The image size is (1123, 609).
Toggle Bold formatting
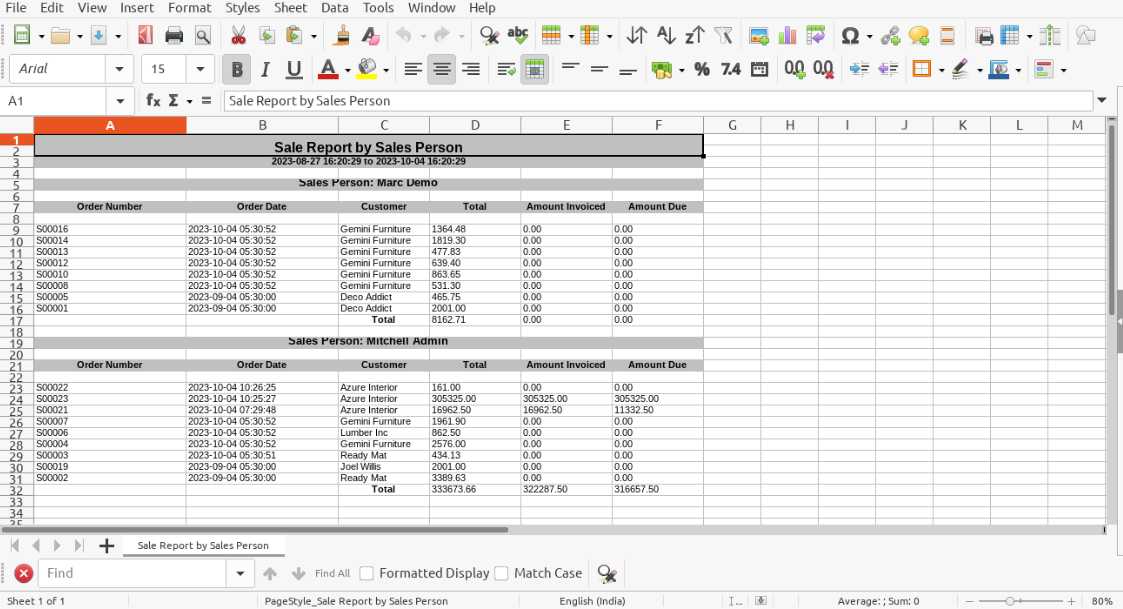236,69
